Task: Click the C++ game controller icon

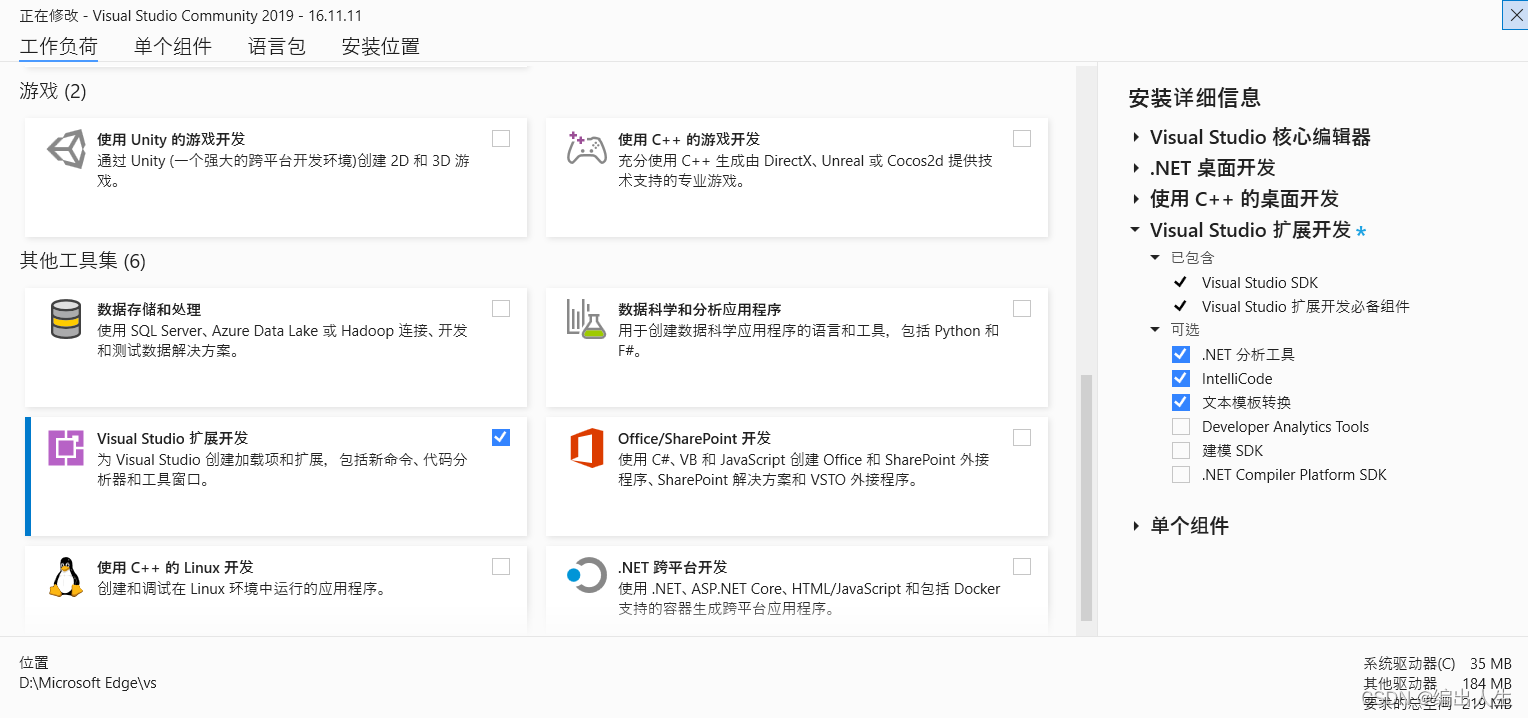Action: (586, 148)
